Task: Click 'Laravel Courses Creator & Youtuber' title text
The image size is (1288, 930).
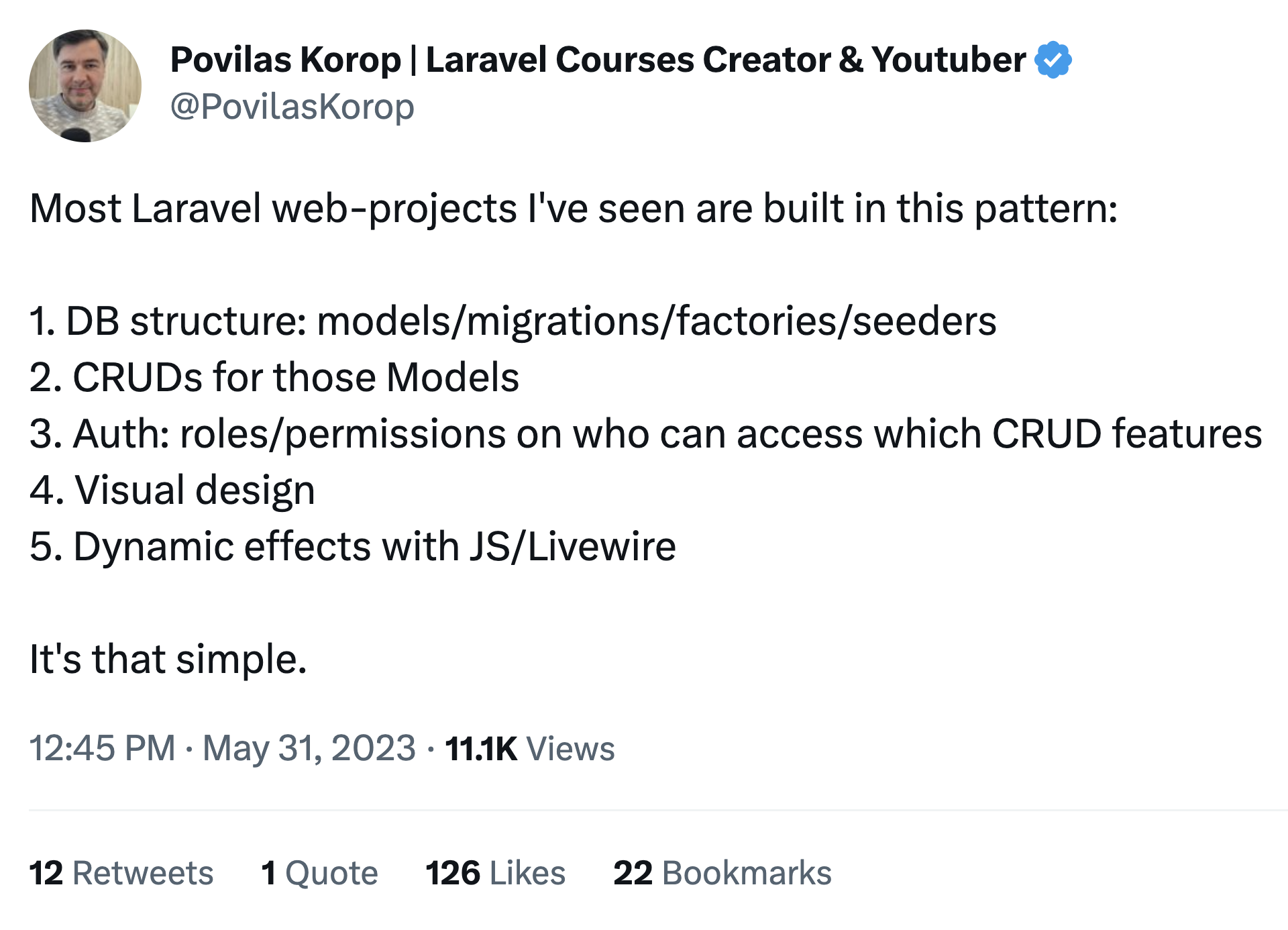Action: point(726,60)
